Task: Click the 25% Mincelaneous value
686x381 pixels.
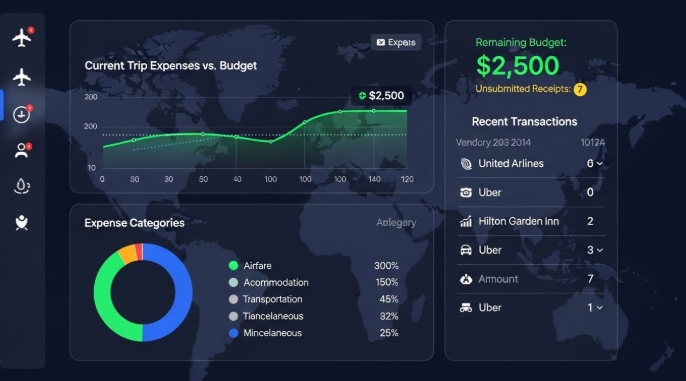Action: [x=389, y=333]
